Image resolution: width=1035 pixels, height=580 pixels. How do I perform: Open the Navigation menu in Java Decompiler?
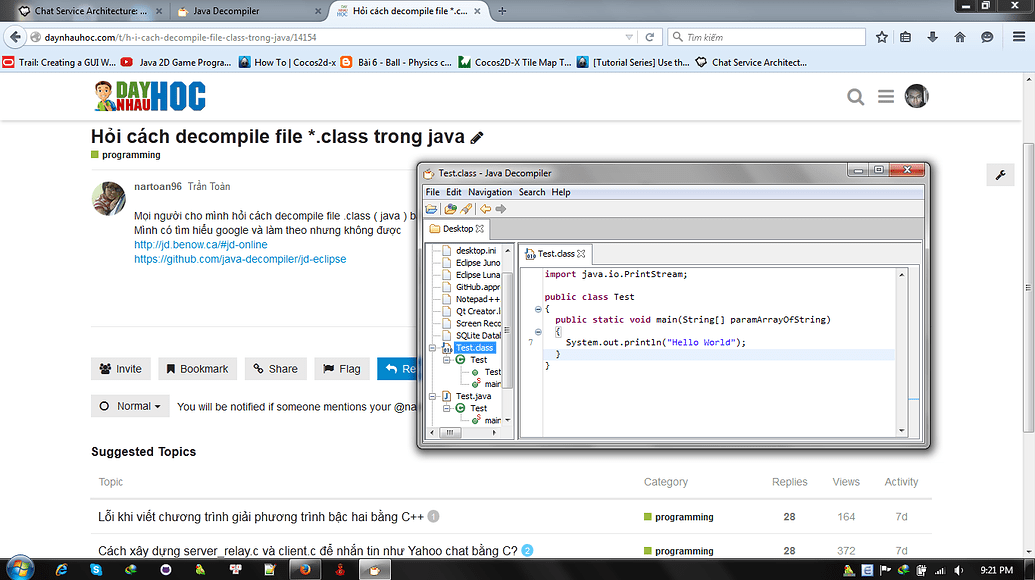pos(489,191)
